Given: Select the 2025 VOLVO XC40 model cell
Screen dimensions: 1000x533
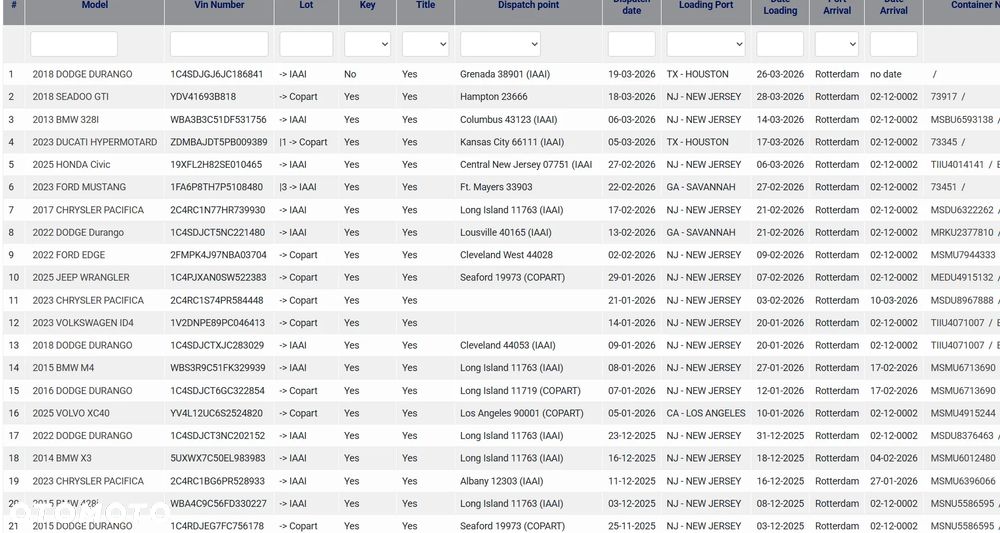Looking at the screenshot, I should pos(71,413).
